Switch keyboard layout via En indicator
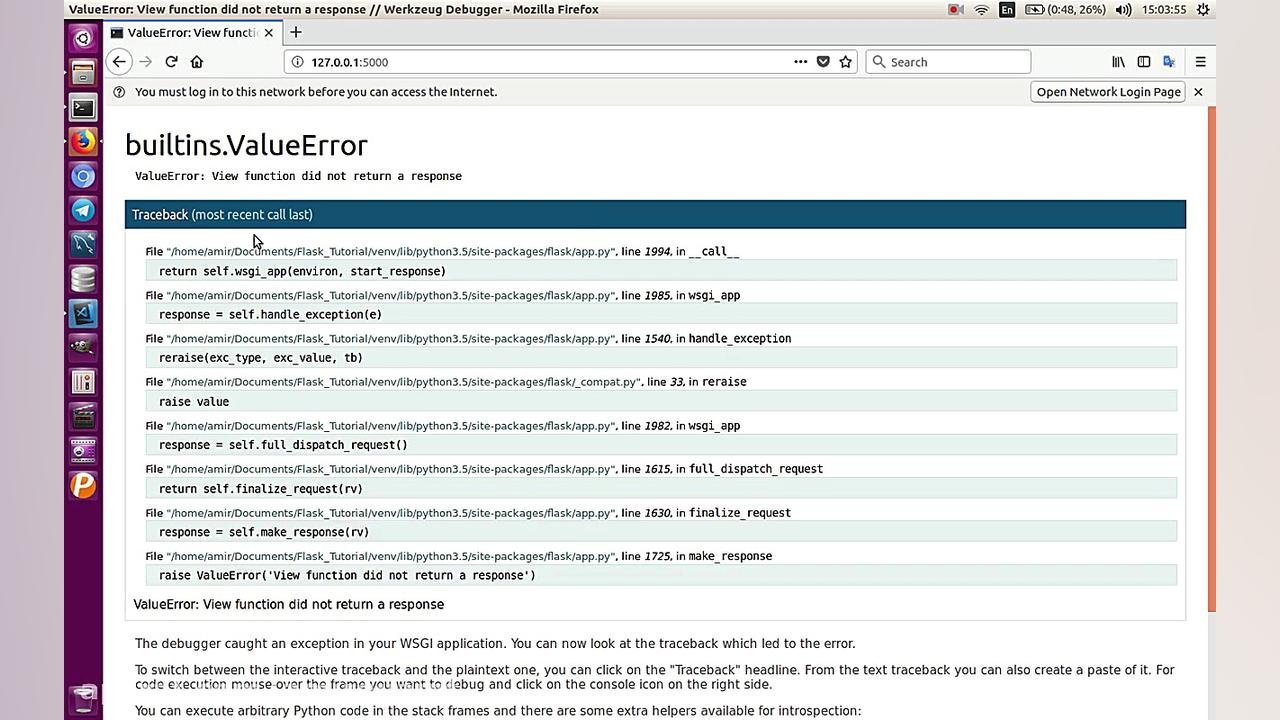 1006,10
